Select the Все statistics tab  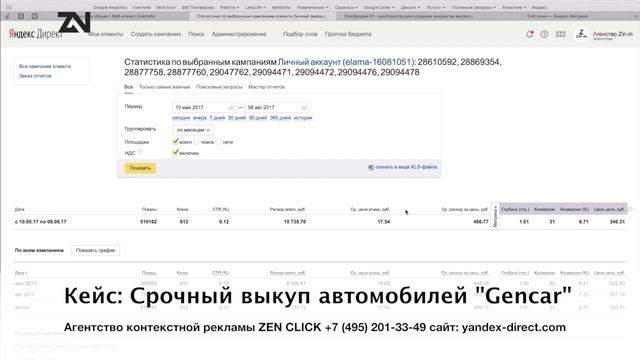(x=128, y=87)
